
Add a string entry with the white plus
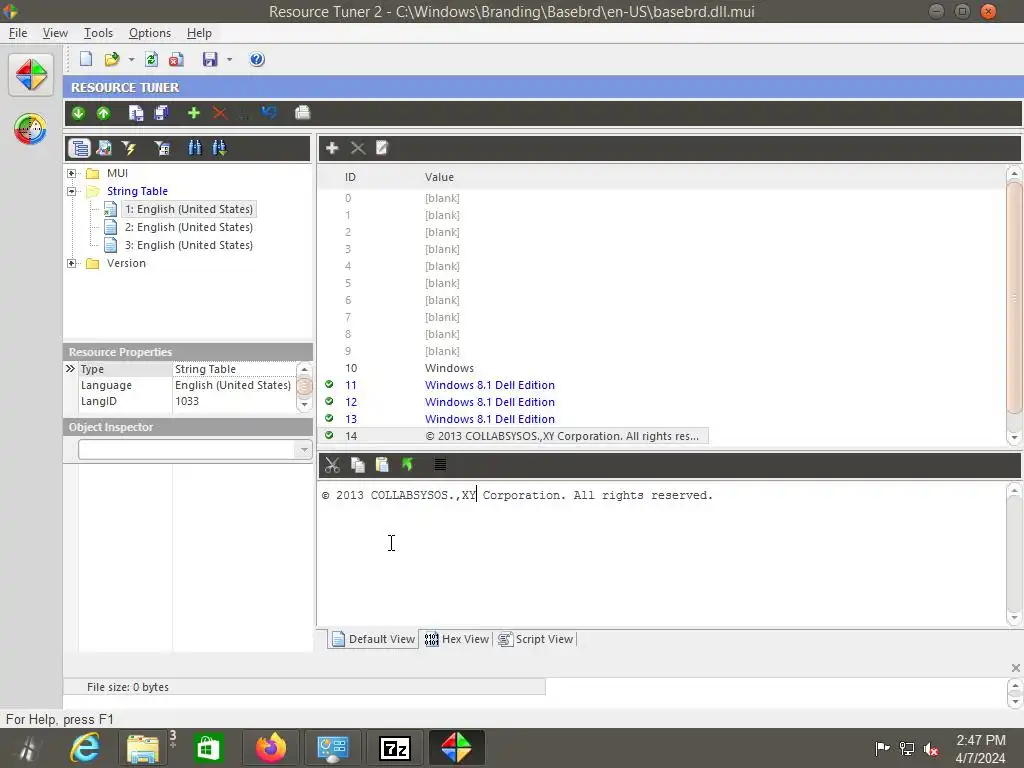(332, 148)
